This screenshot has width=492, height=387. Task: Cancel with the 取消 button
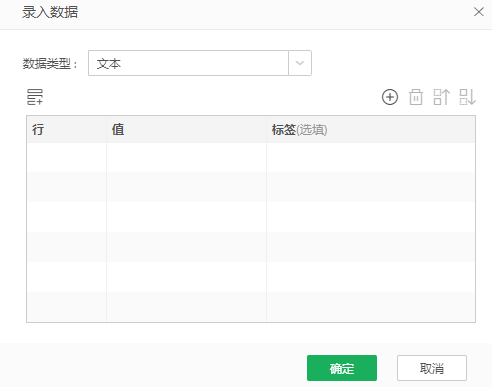(432, 368)
